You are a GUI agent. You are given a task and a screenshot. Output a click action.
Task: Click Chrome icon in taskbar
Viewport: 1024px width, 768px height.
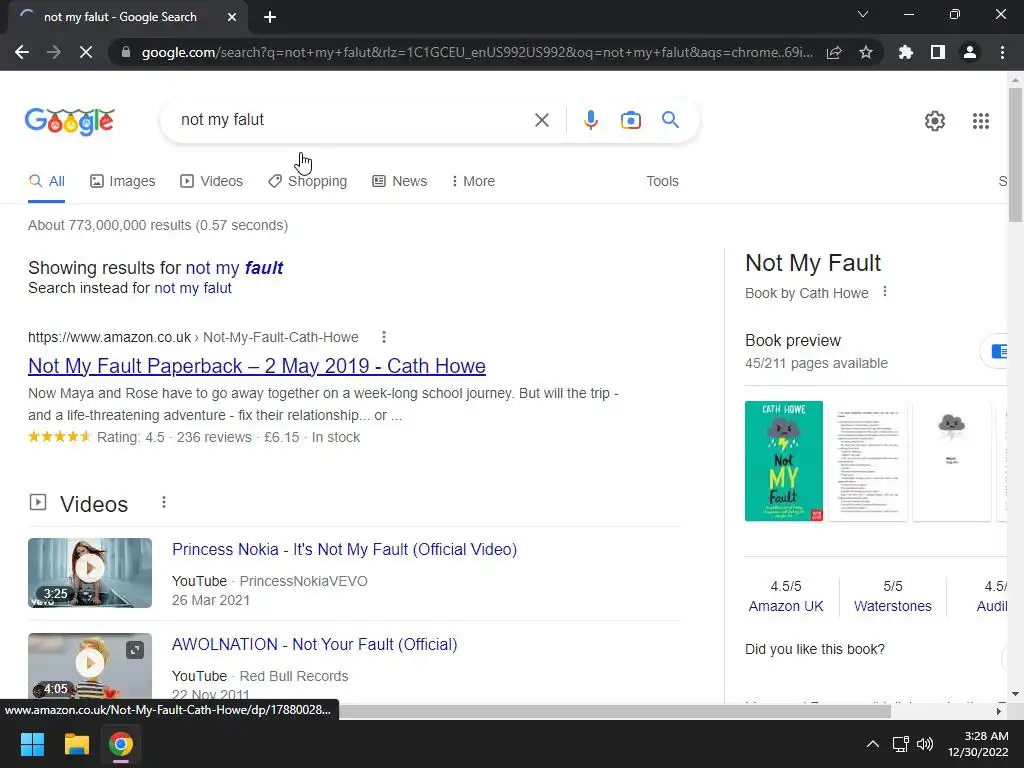pos(121,744)
